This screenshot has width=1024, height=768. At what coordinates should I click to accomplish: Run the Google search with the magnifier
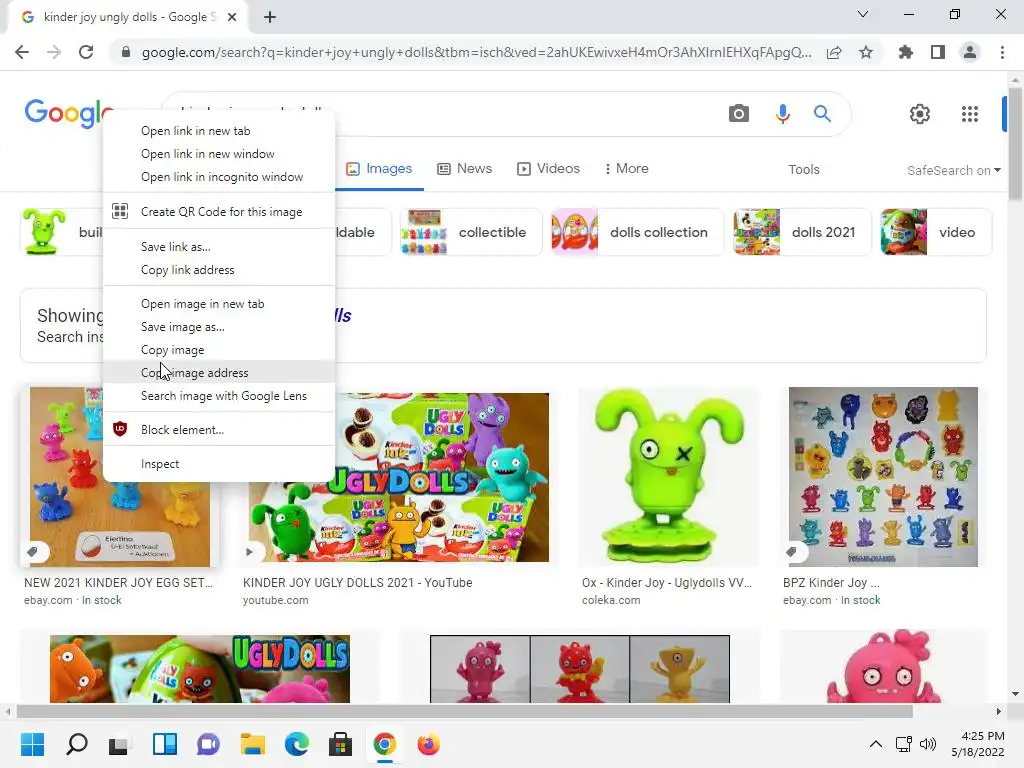click(x=822, y=114)
